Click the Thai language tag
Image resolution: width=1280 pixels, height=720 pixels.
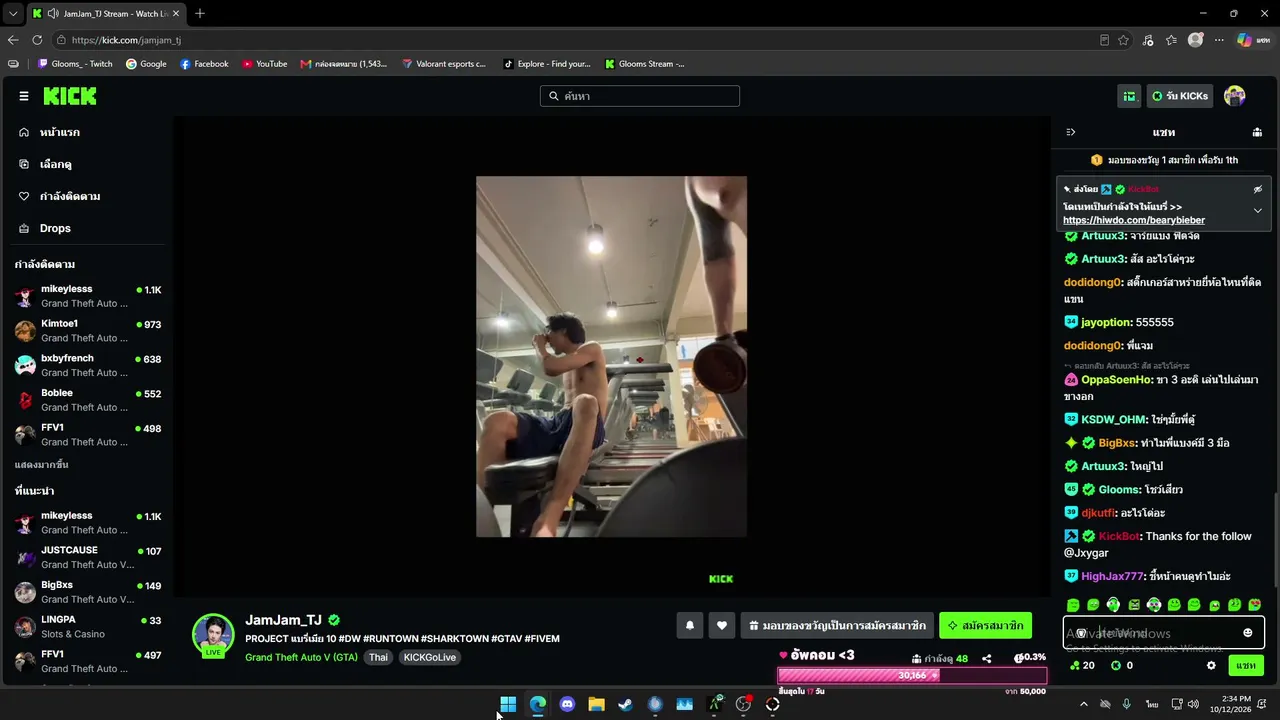(x=378, y=657)
